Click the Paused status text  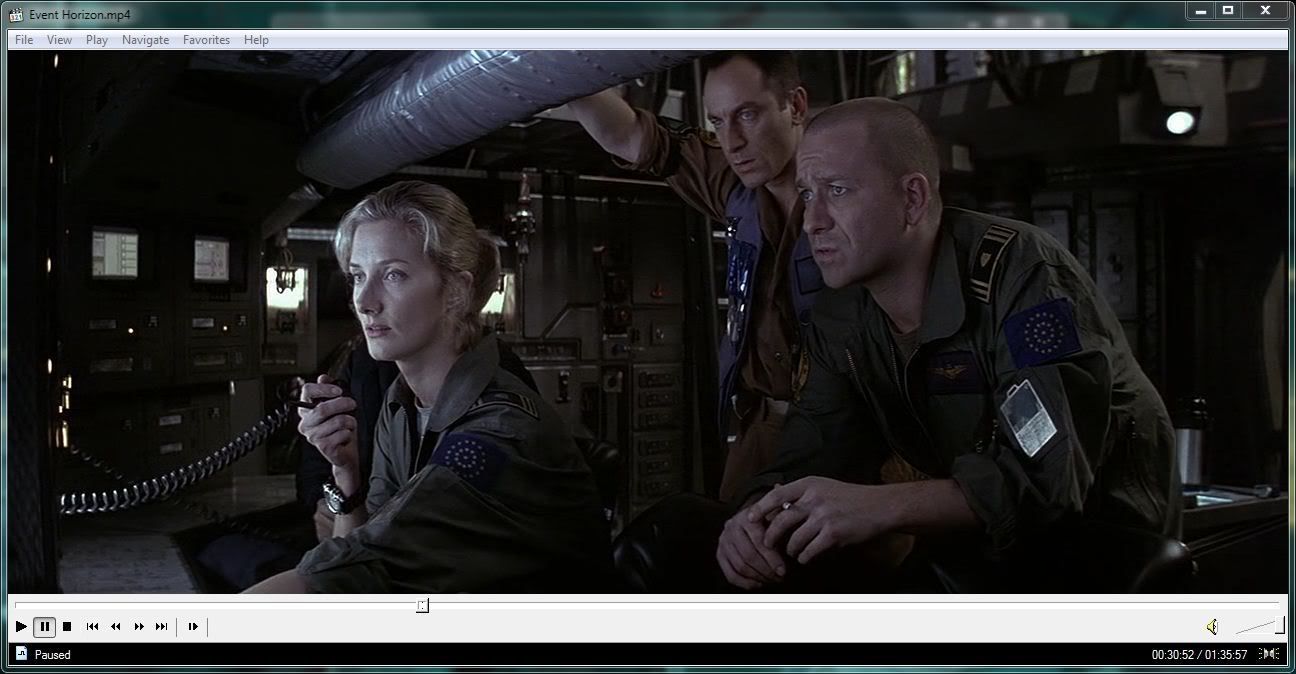(53, 655)
